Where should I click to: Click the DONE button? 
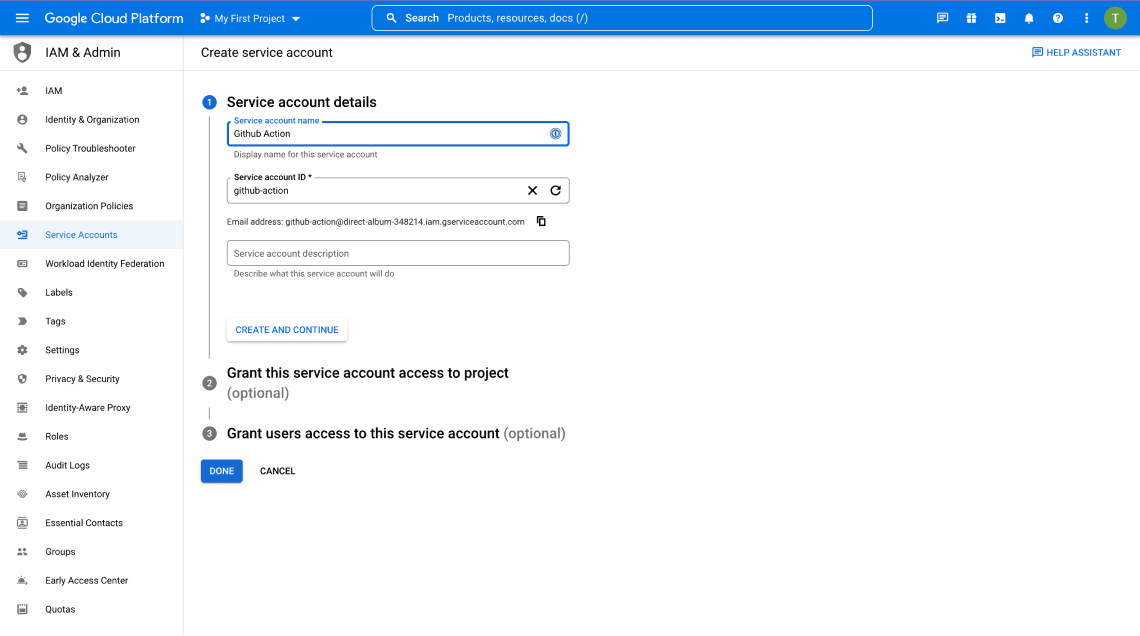pos(221,470)
